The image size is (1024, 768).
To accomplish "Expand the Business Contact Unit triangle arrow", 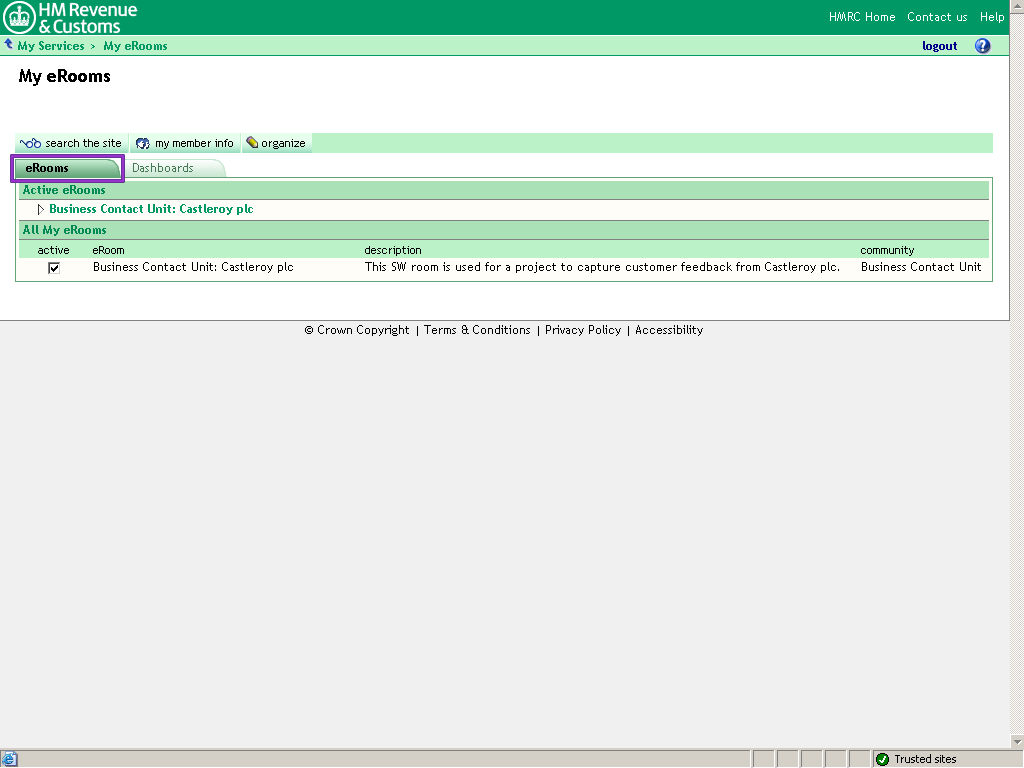I will pos(41,209).
